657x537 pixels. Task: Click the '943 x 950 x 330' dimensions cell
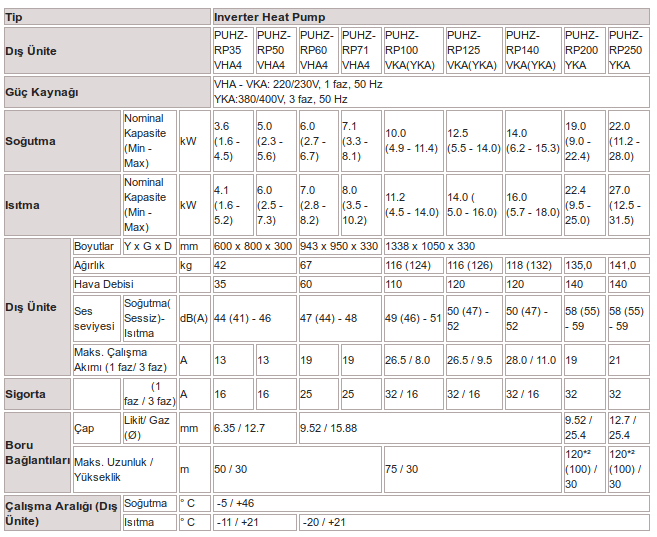click(x=340, y=246)
